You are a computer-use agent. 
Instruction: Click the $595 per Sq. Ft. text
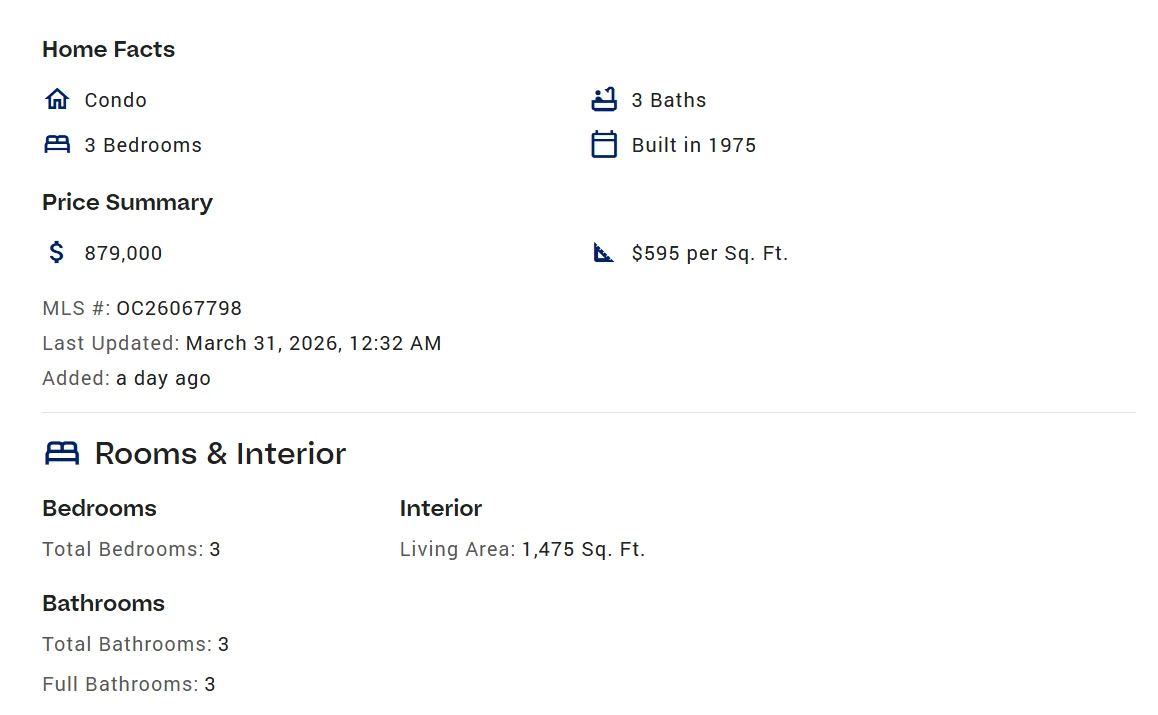coord(709,253)
